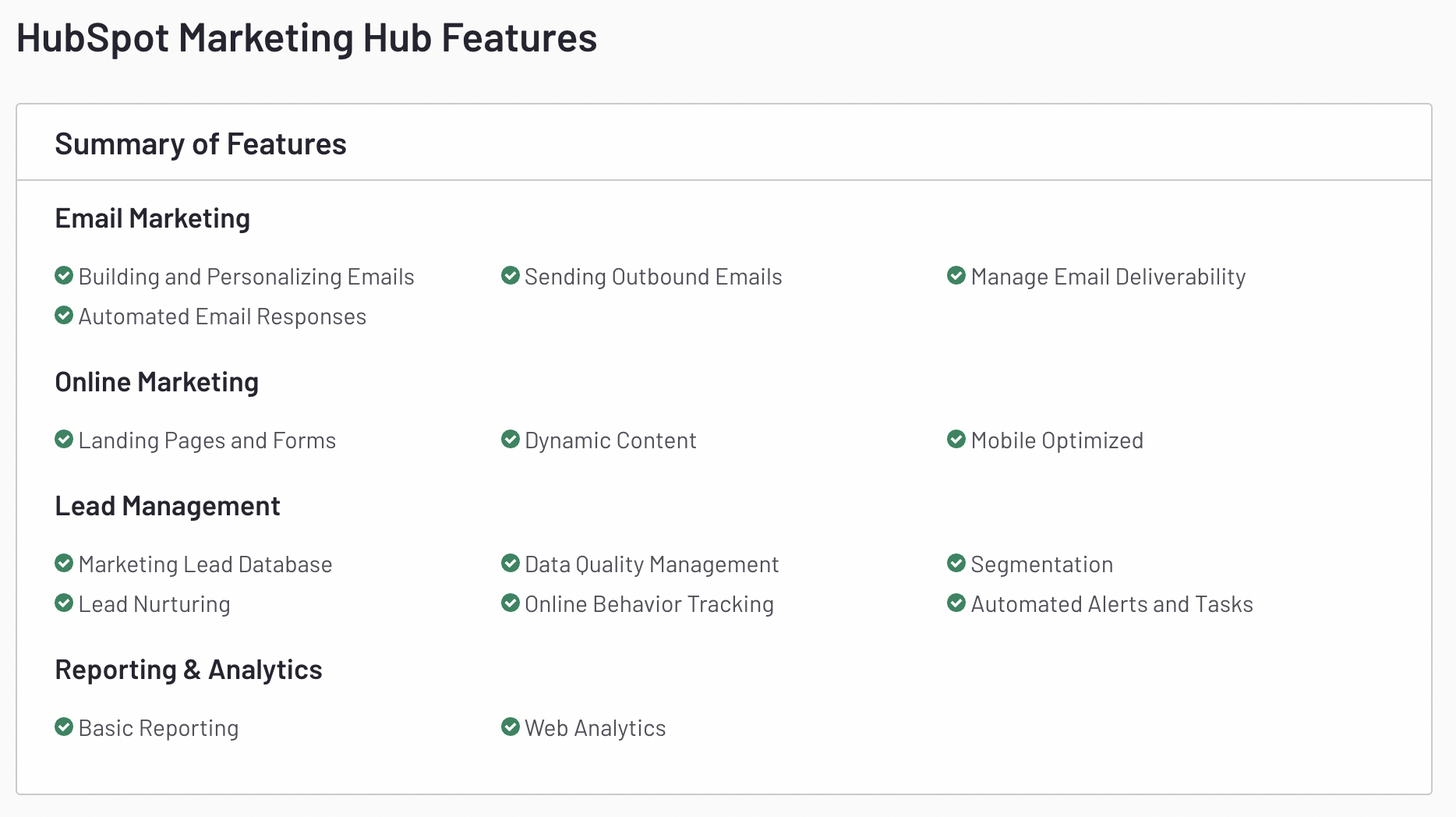Click the Summary of Features panel header
The height and width of the screenshot is (817, 1456).
click(724, 143)
